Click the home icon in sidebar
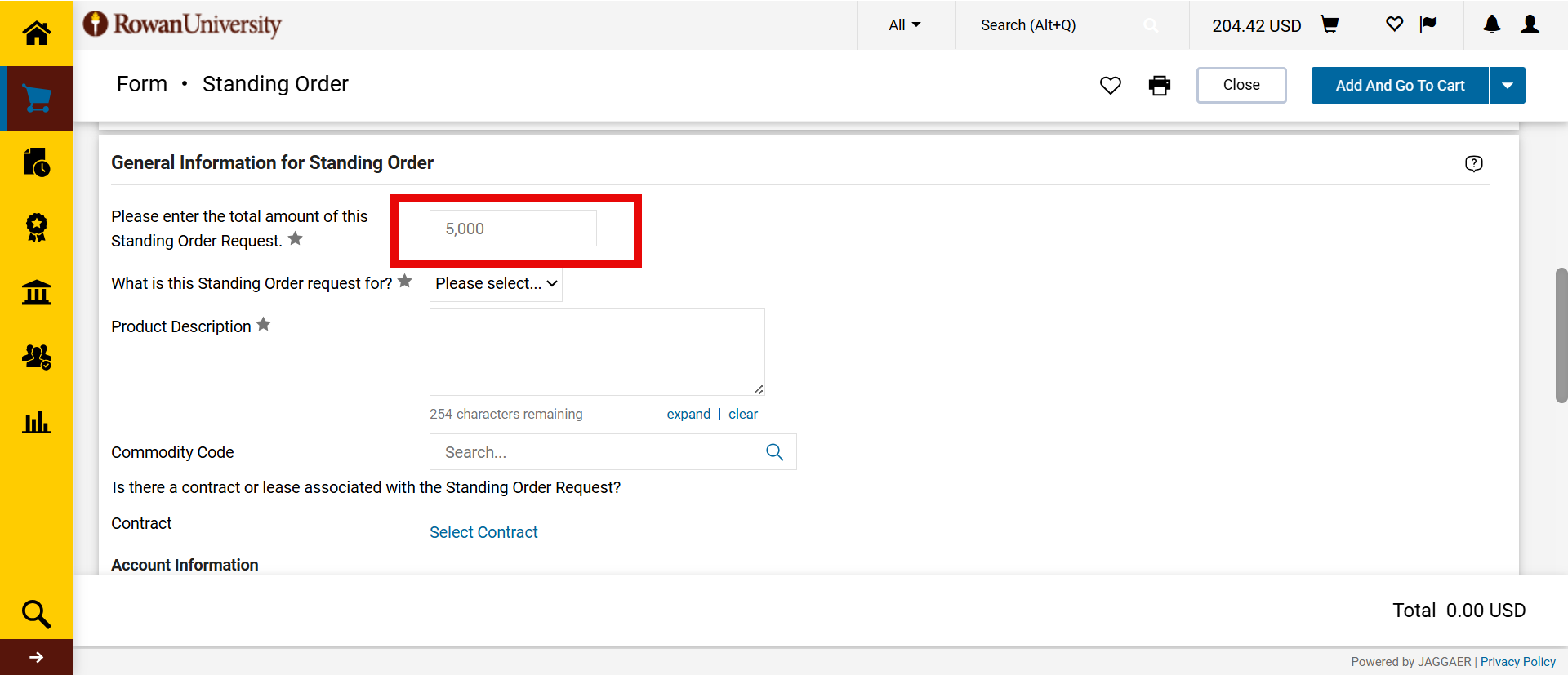The image size is (1568, 675). [37, 33]
